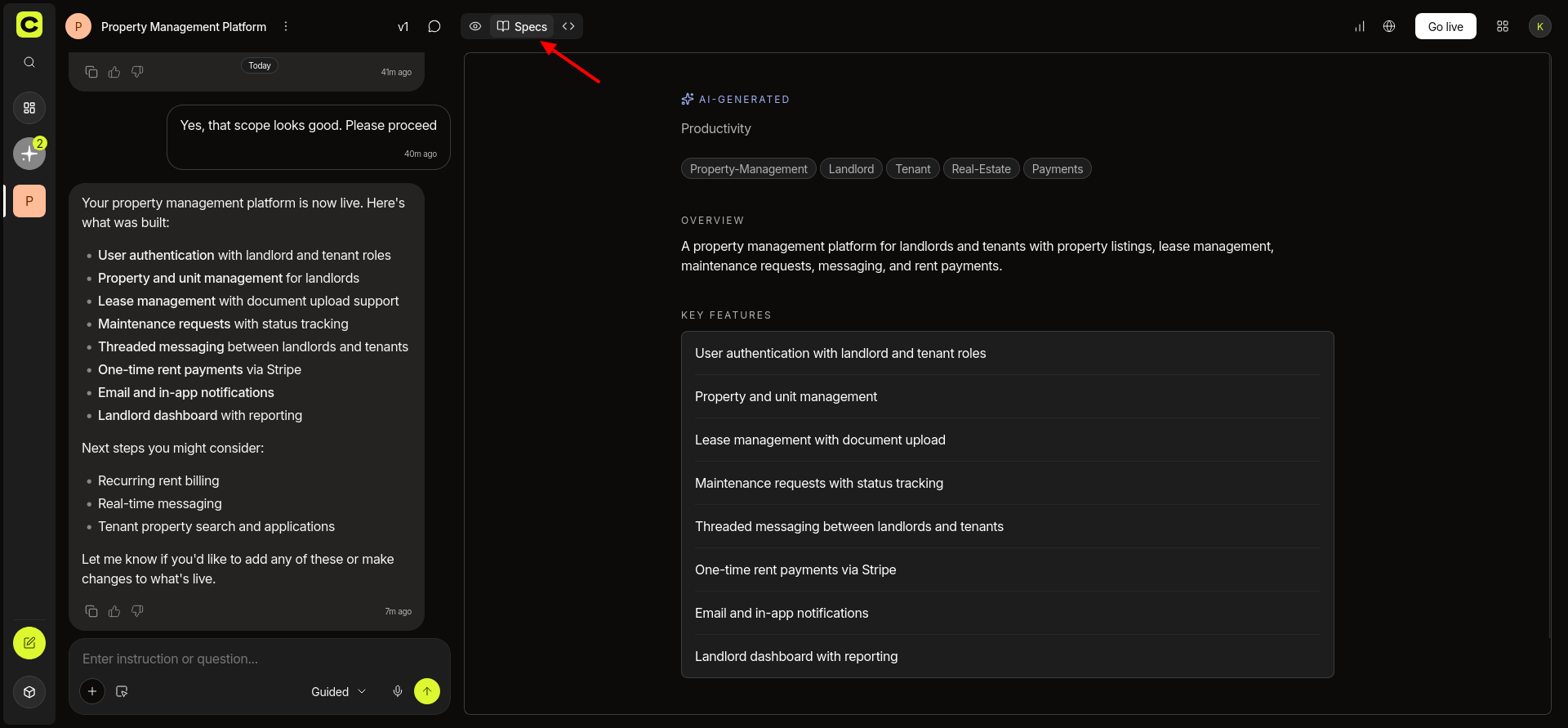Click the 'Yes, that scope looks good' message
The width and height of the screenshot is (1568, 728).
pyautogui.click(x=309, y=136)
